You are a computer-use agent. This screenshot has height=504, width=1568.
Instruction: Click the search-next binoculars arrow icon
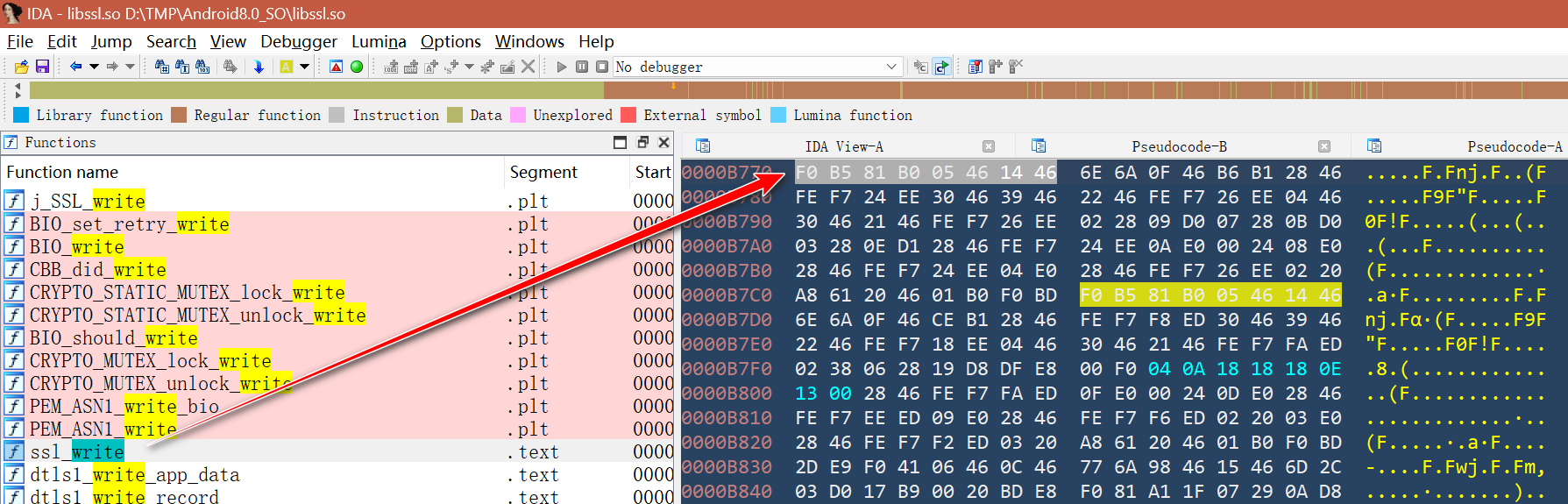pyautogui.click(x=231, y=67)
